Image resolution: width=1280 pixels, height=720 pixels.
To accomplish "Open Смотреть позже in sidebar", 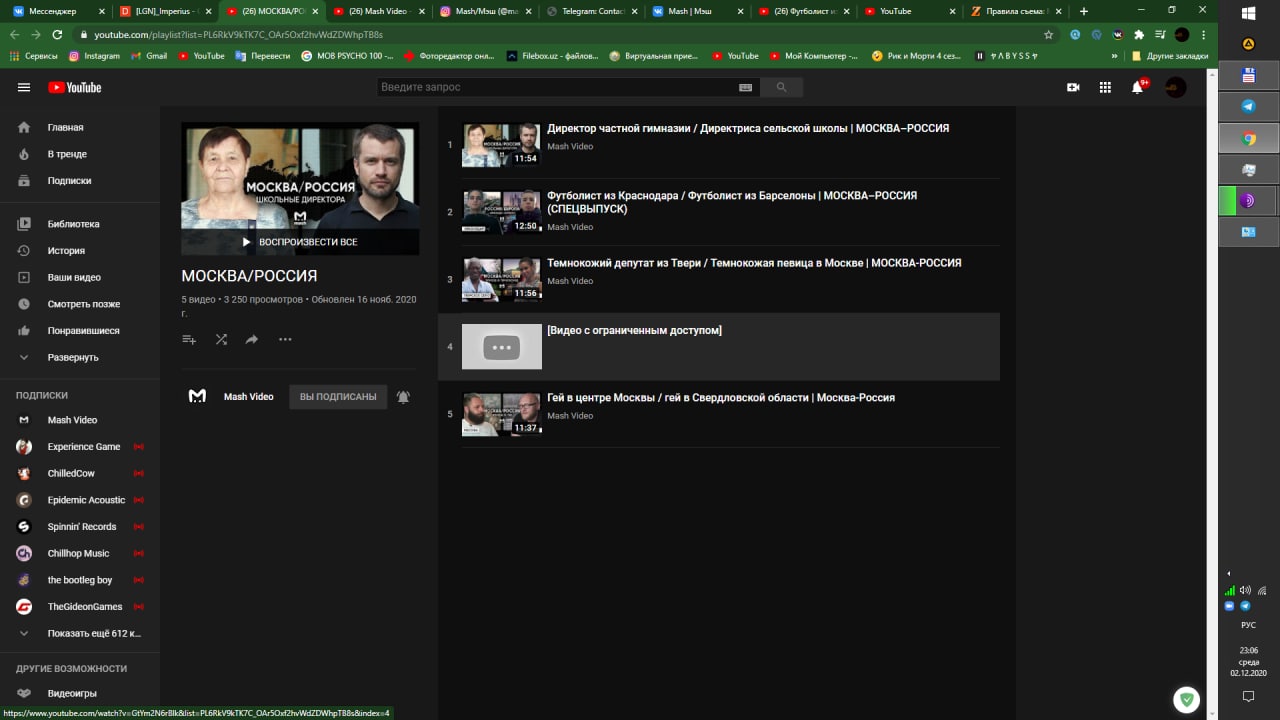I will tap(80, 304).
